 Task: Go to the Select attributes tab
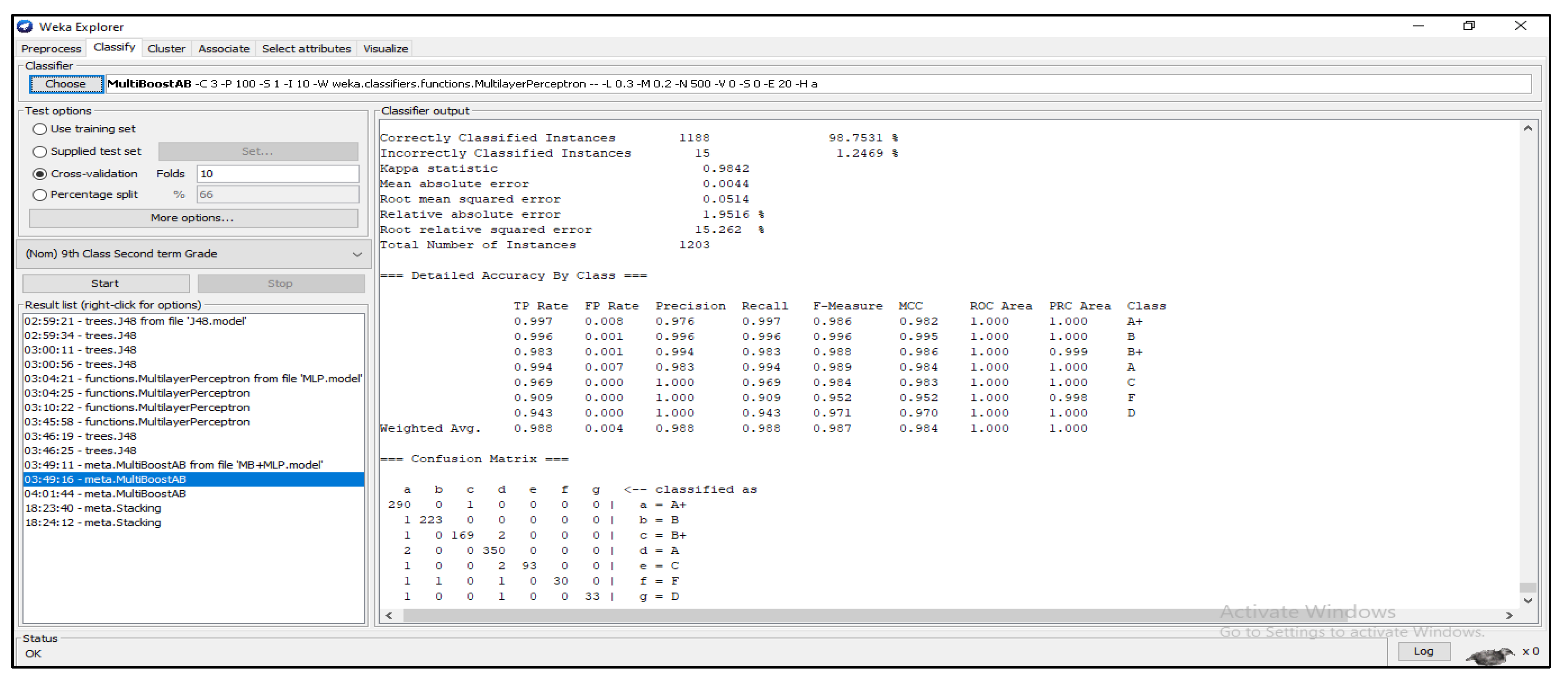(x=306, y=49)
